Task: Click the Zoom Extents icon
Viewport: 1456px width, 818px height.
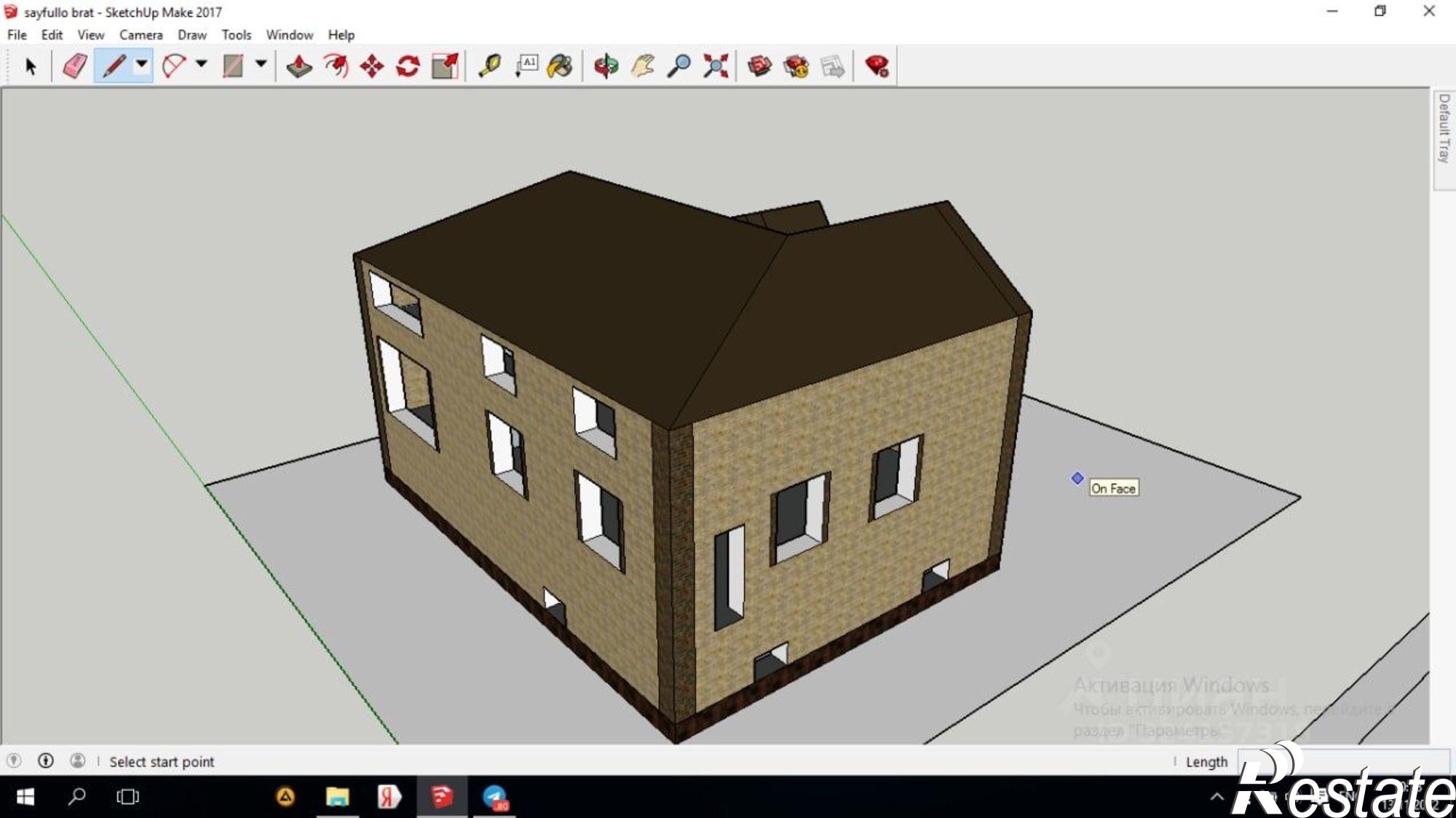Action: pos(716,66)
